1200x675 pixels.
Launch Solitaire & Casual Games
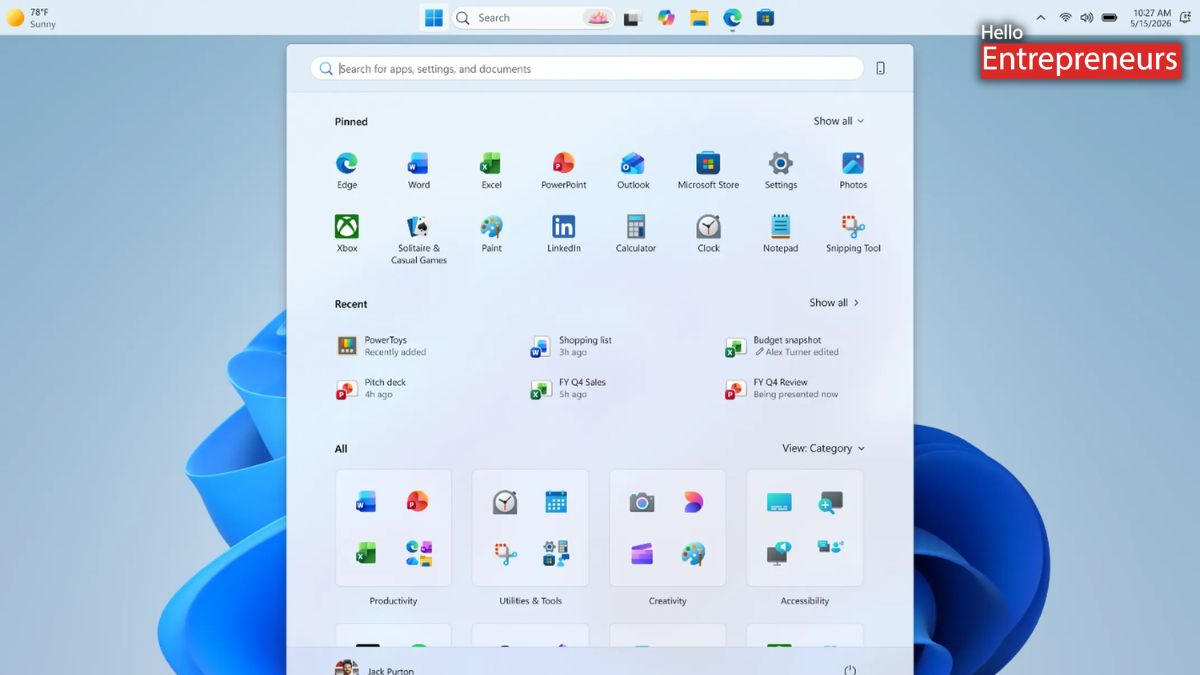point(419,239)
